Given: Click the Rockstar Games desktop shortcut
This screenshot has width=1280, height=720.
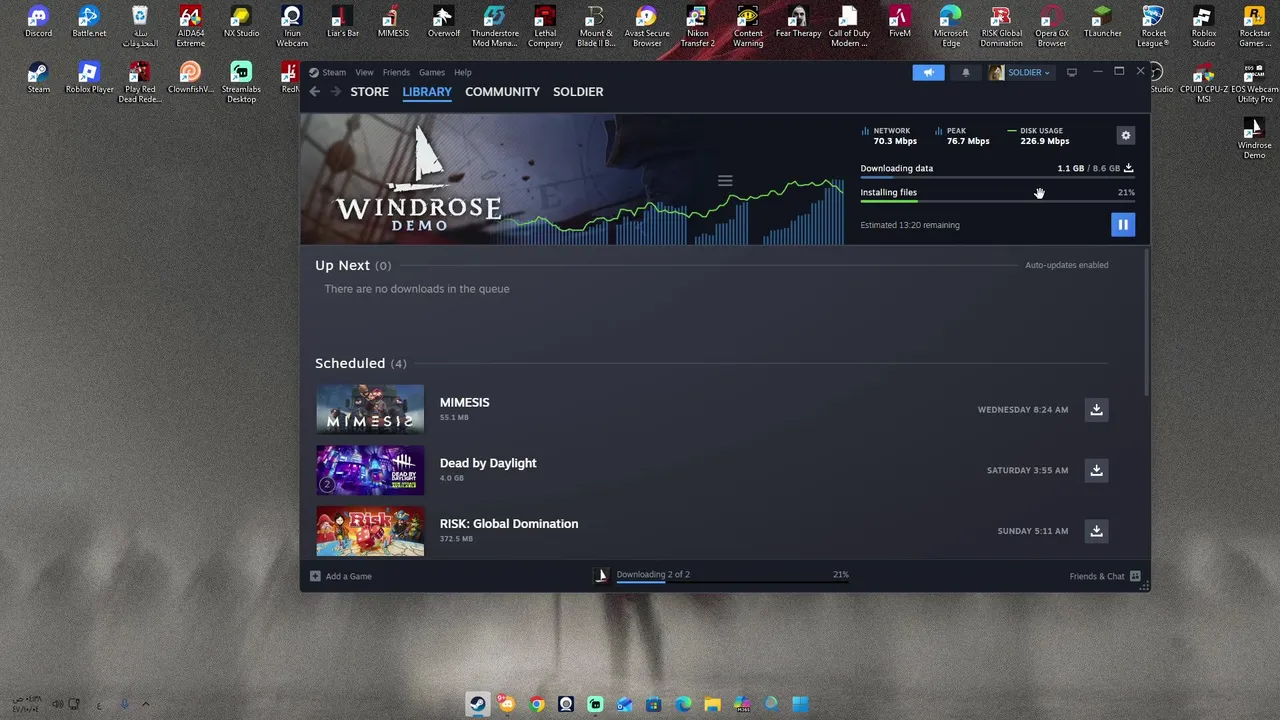Looking at the screenshot, I should (1255, 26).
